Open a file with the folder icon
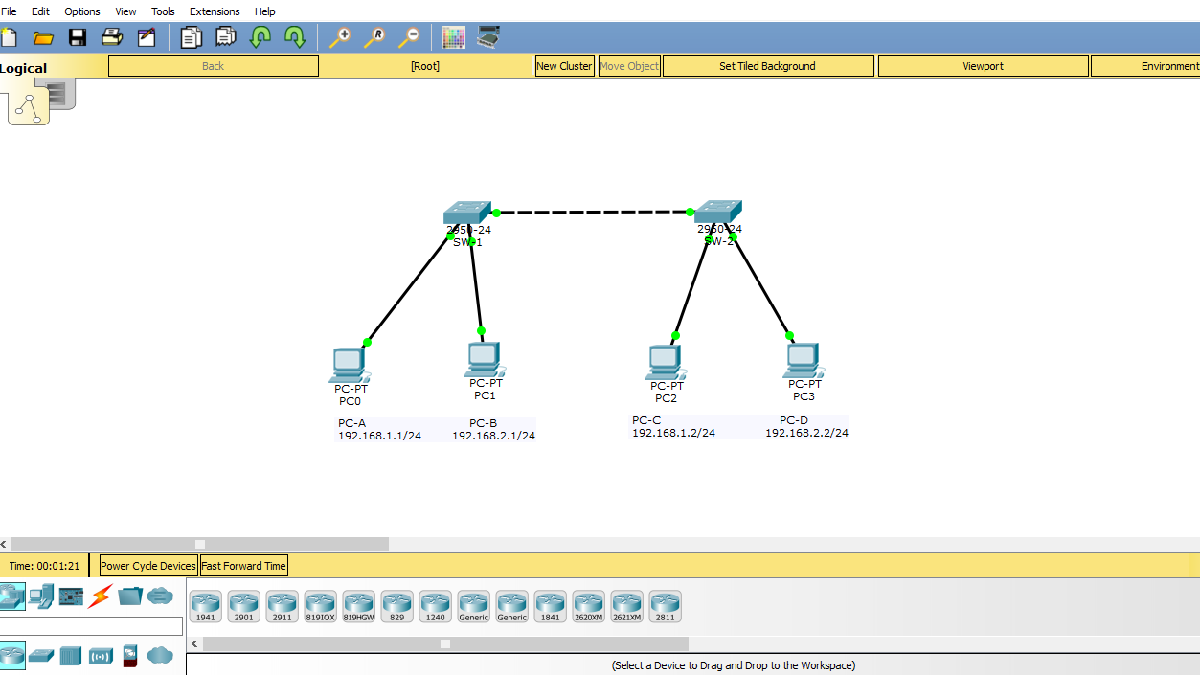 click(x=43, y=38)
